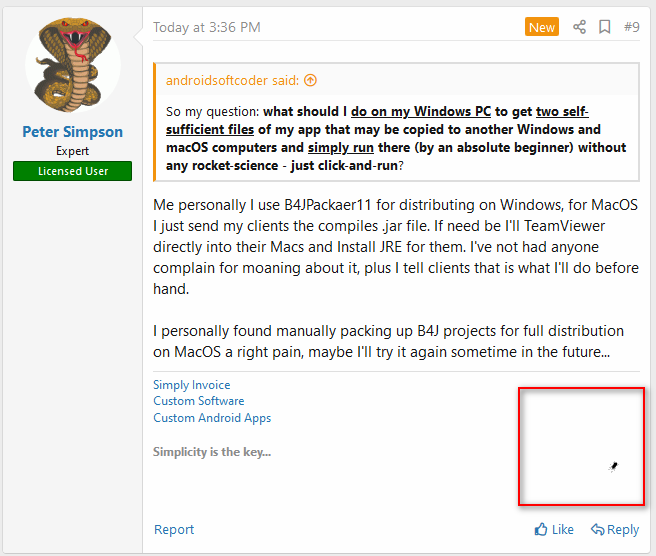Click the Reply arrow icon
656x556 pixels.
tap(597, 530)
